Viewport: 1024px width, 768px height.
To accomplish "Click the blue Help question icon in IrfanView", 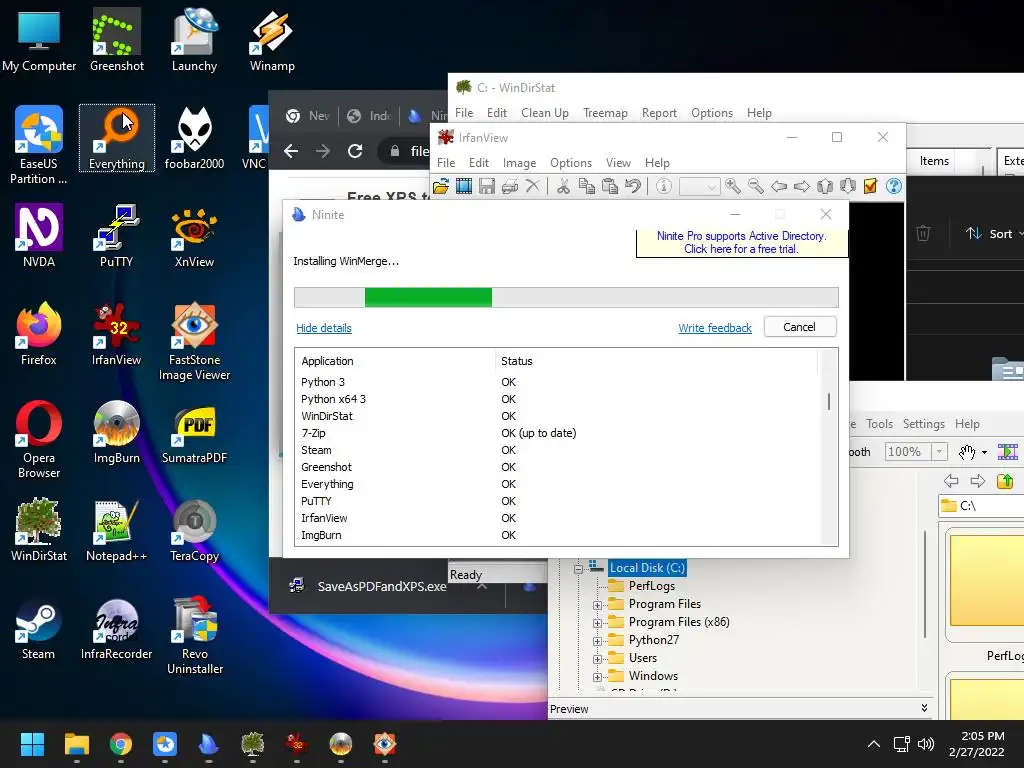I will [893, 187].
